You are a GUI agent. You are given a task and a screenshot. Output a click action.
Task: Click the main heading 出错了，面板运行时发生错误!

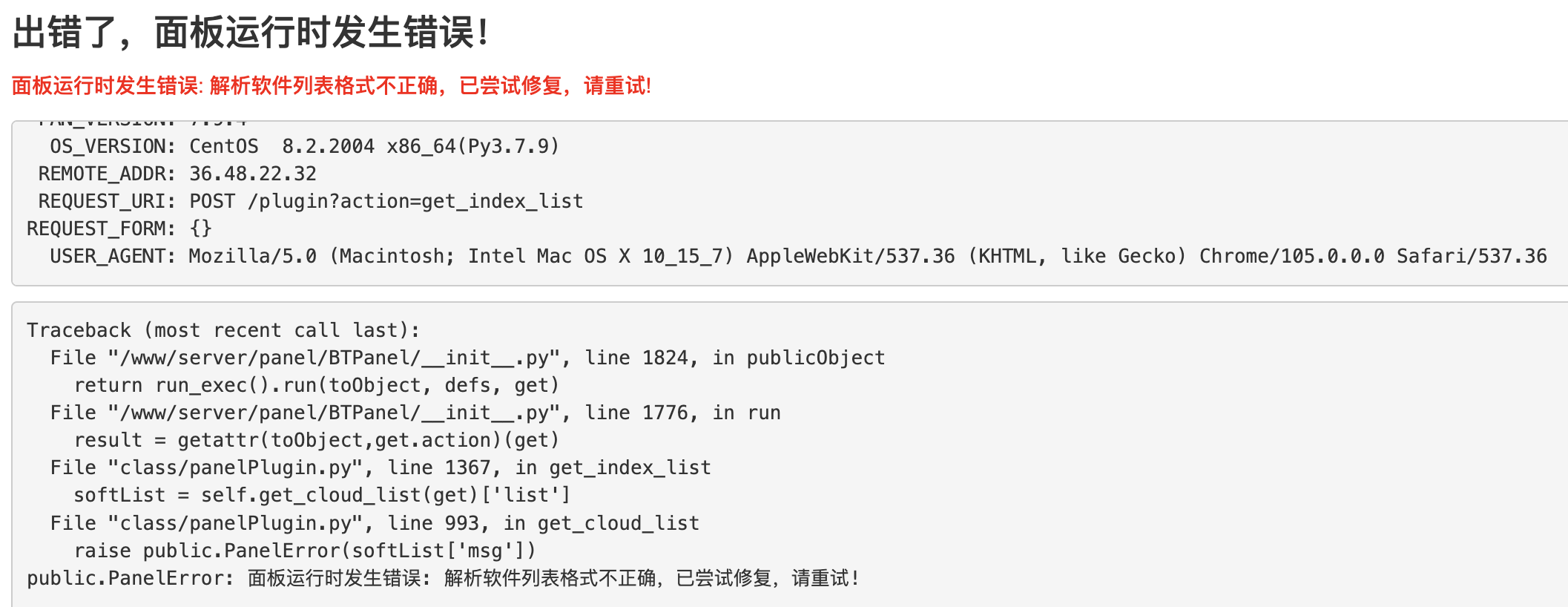(x=251, y=33)
